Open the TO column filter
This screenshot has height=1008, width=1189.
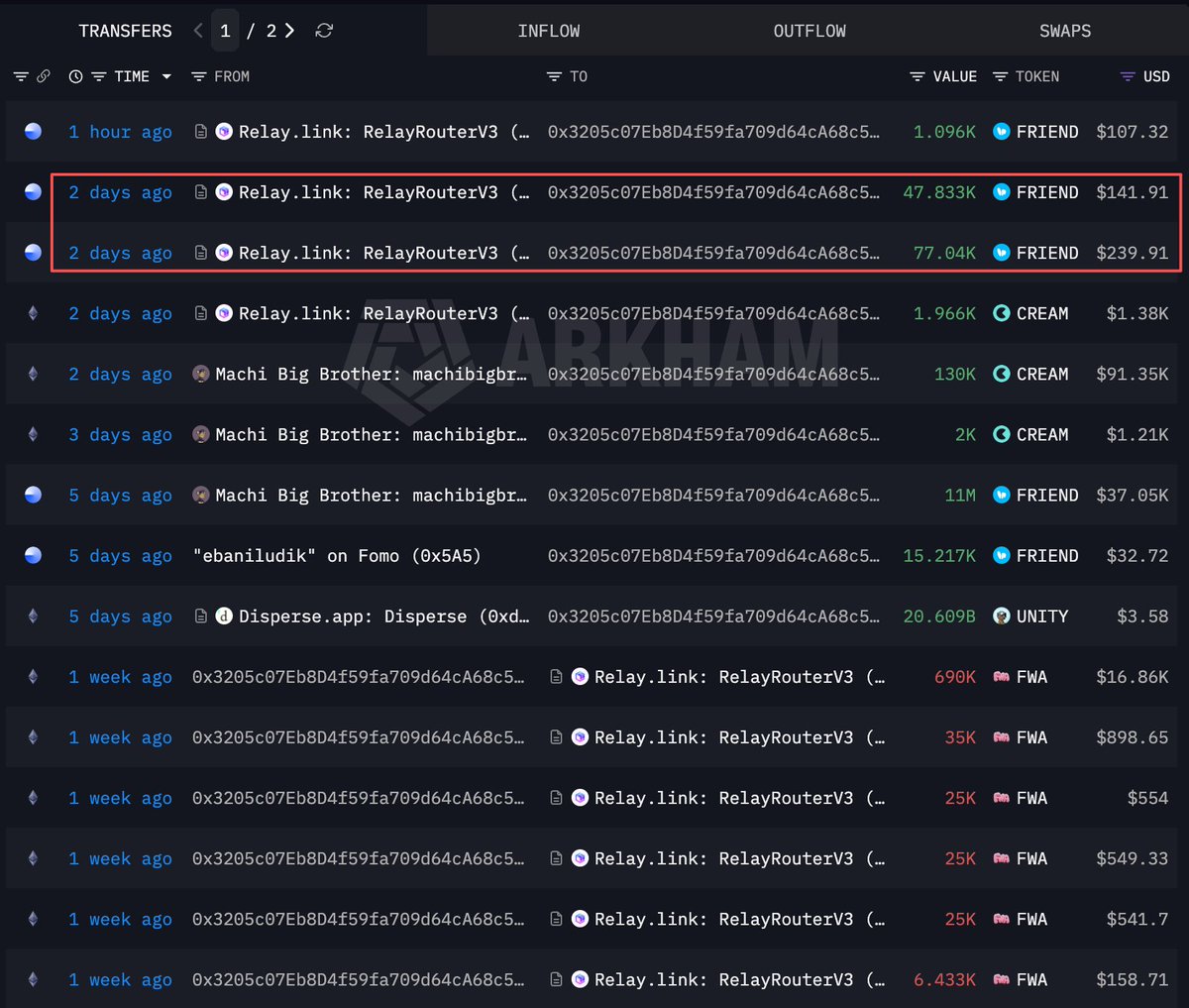pos(554,76)
